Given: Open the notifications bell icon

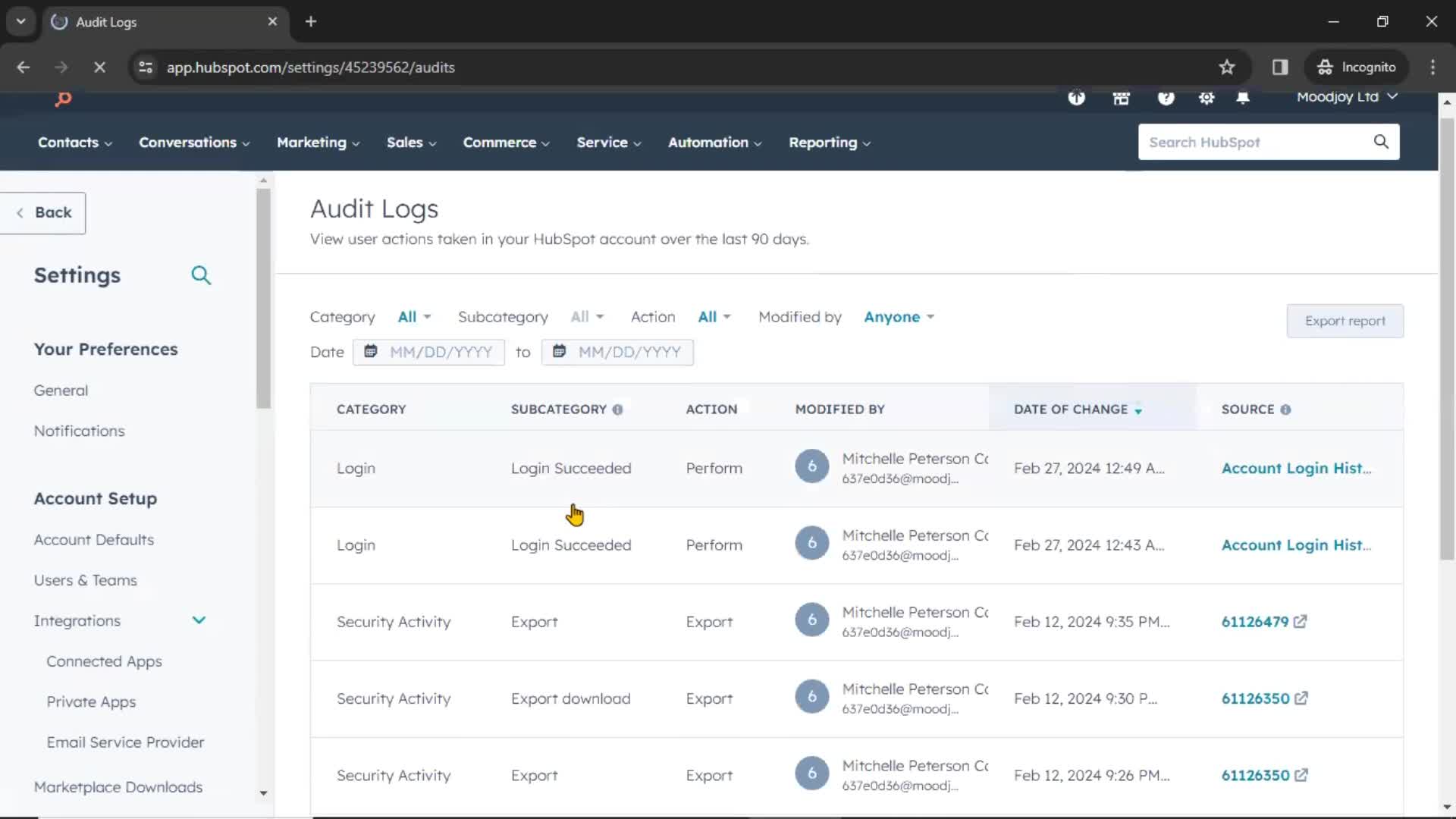Looking at the screenshot, I should 1243,97.
